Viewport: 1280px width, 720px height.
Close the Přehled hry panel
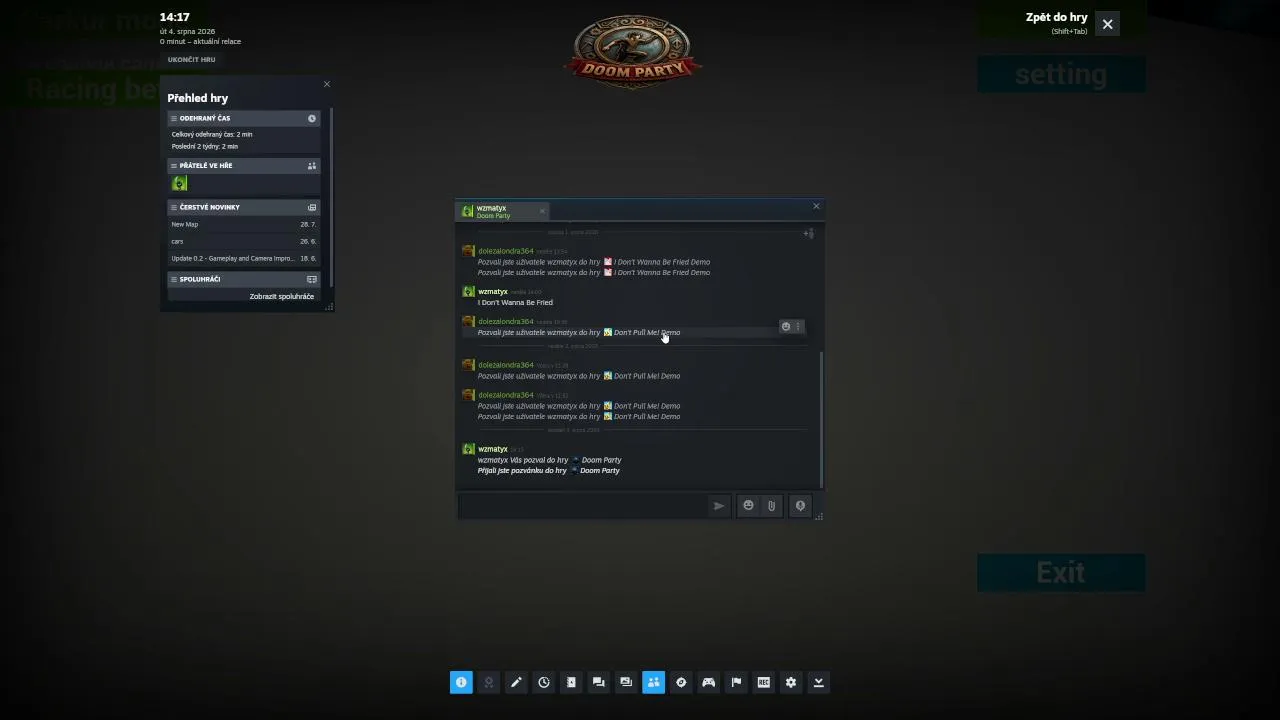coord(326,84)
